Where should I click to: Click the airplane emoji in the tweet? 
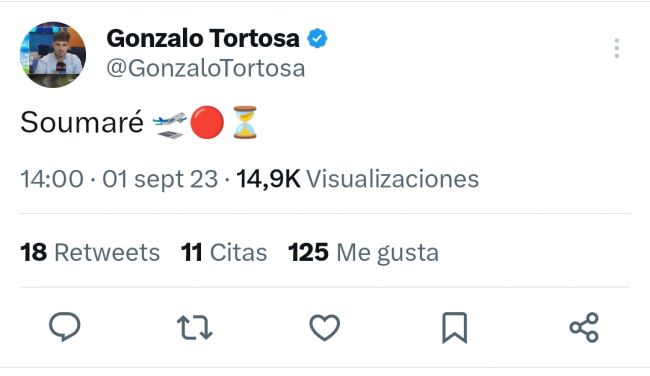pyautogui.click(x=170, y=124)
